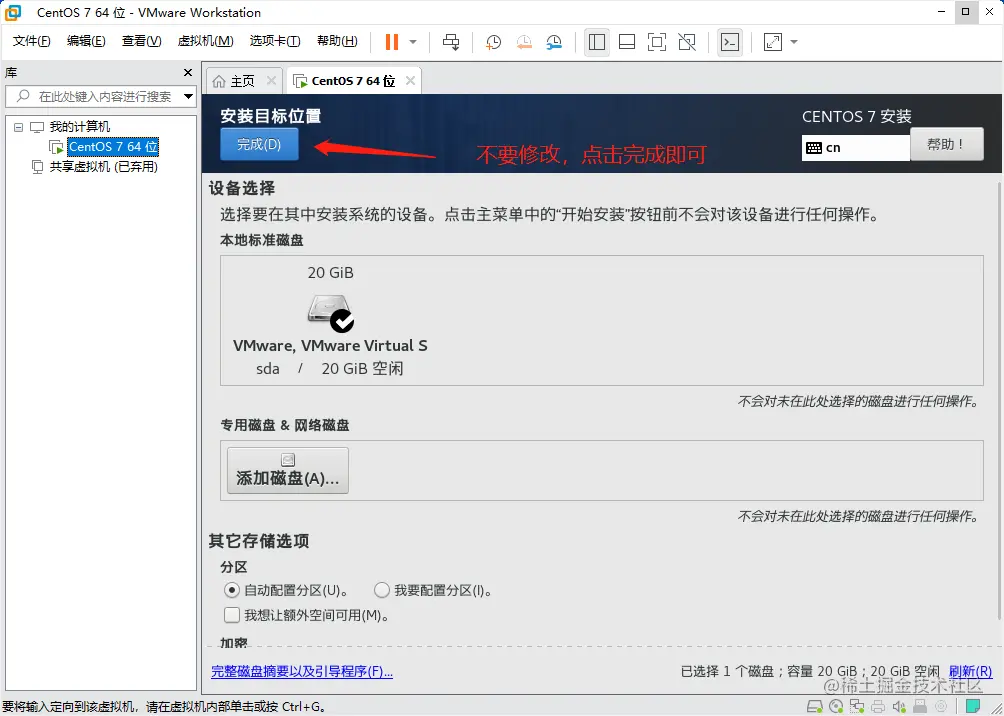Maximize the VMware Workstation window
The height and width of the screenshot is (716, 1004).
tap(966, 12)
